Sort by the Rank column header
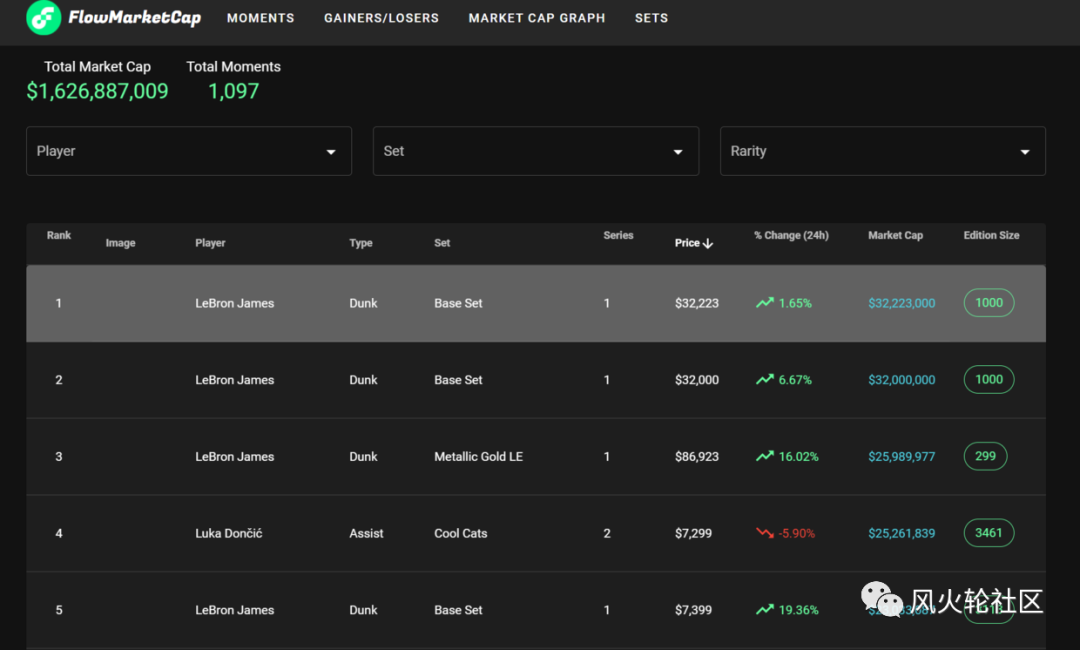This screenshot has height=650, width=1080. 59,235
